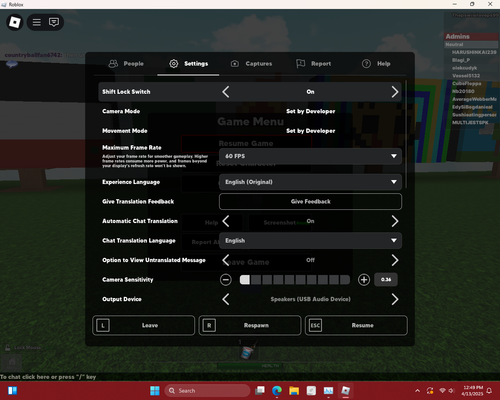Click first segment of Camera Sensitivity slider

click(245, 280)
